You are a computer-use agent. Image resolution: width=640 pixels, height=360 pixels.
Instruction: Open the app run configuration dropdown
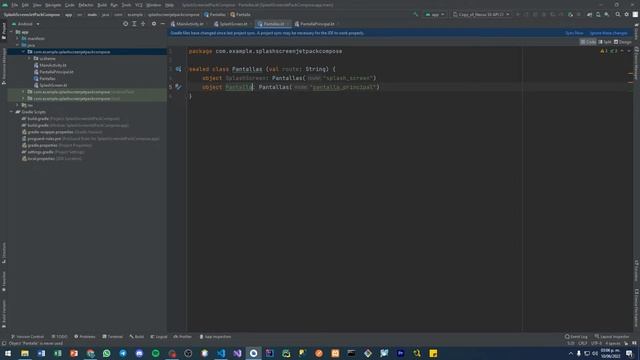[x=435, y=14]
